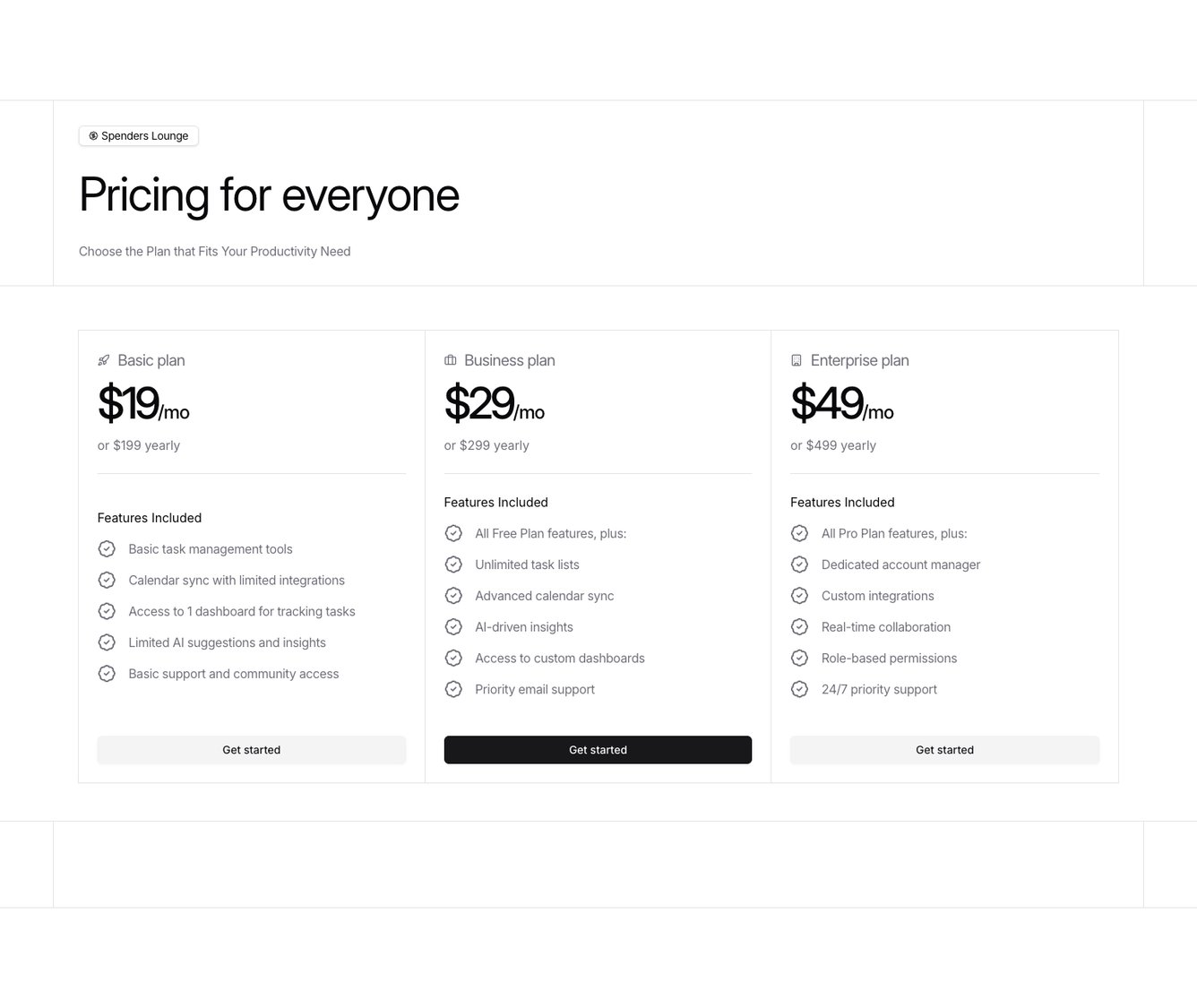Click check badge beside Unlimited task lists
1197x1008 pixels.
(x=453, y=564)
